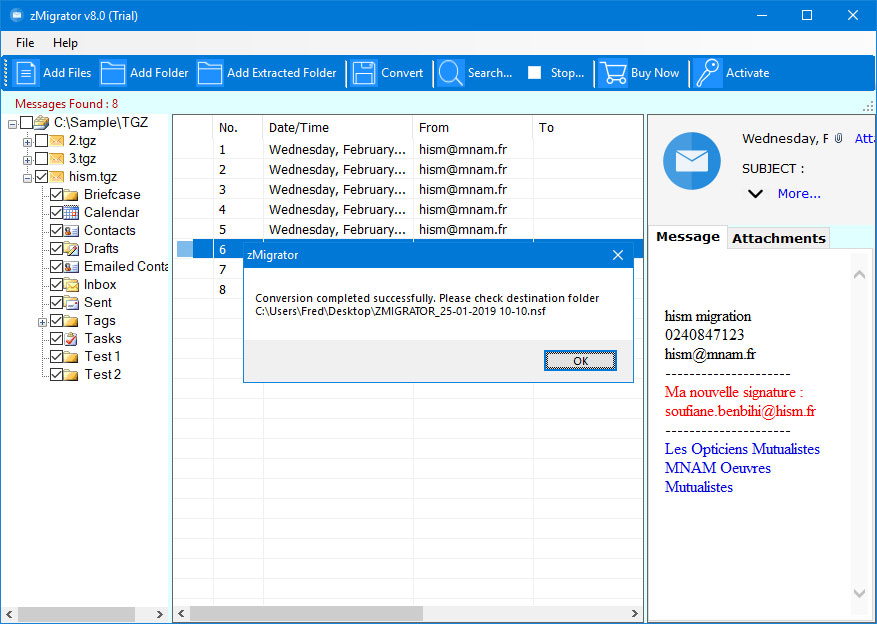This screenshot has height=624, width=877.
Task: Click the Calendar folder icon
Action: point(71,212)
